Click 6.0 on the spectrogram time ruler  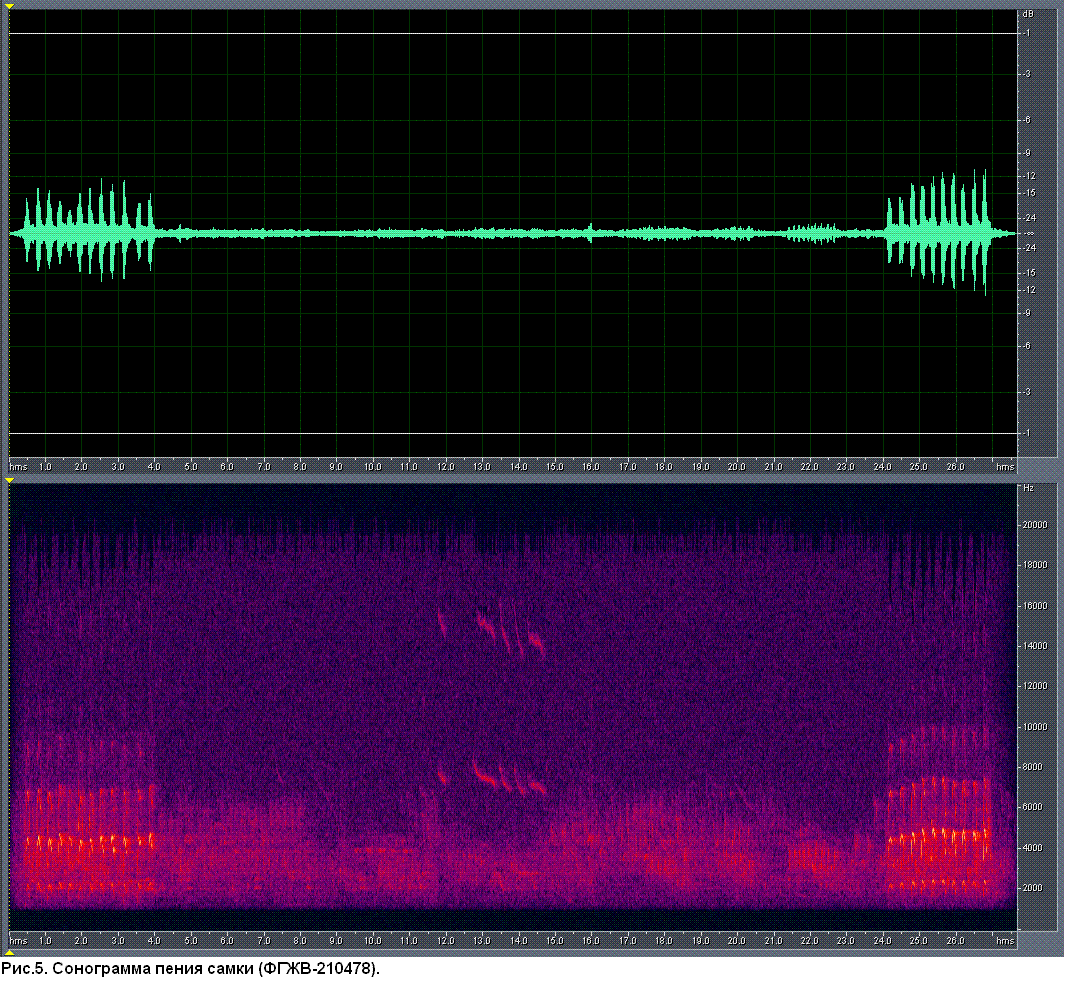coord(227,941)
